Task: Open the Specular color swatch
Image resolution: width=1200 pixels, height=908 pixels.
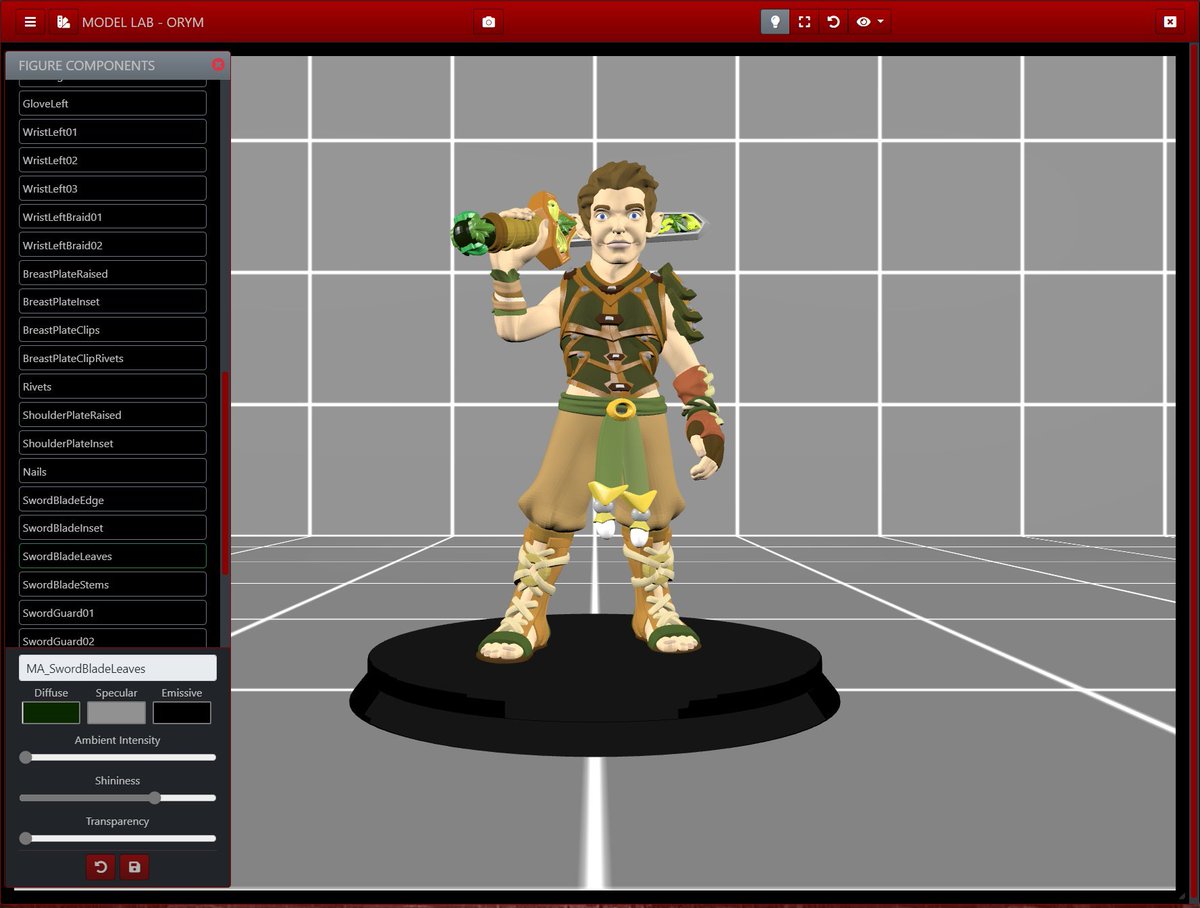Action: [x=116, y=713]
